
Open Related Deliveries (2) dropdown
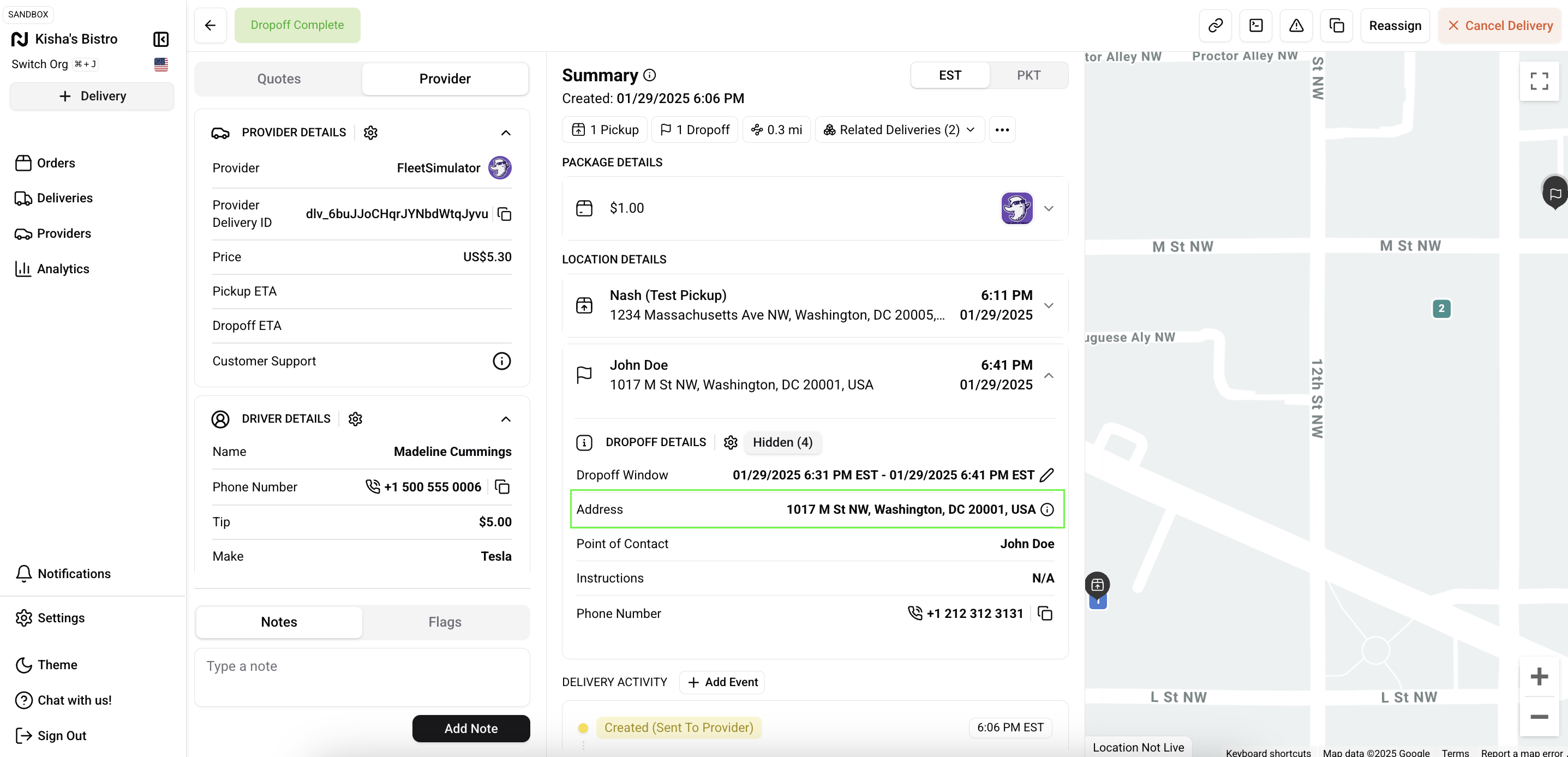[899, 130]
